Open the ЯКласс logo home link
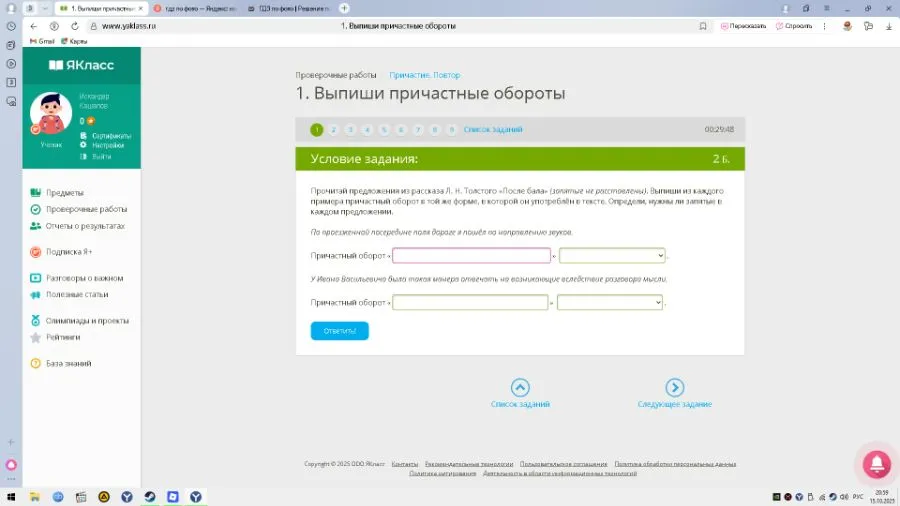This screenshot has width=900, height=506. point(81,65)
